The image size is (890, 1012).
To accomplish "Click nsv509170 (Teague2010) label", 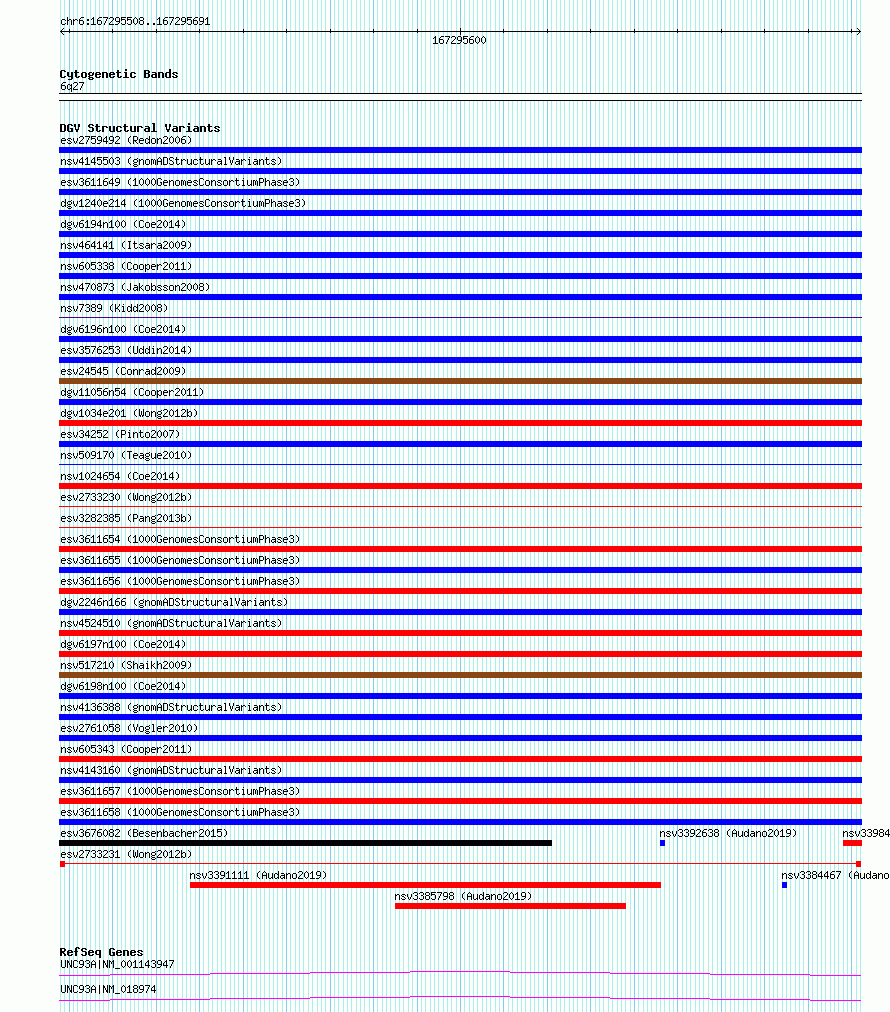I will coord(126,455).
